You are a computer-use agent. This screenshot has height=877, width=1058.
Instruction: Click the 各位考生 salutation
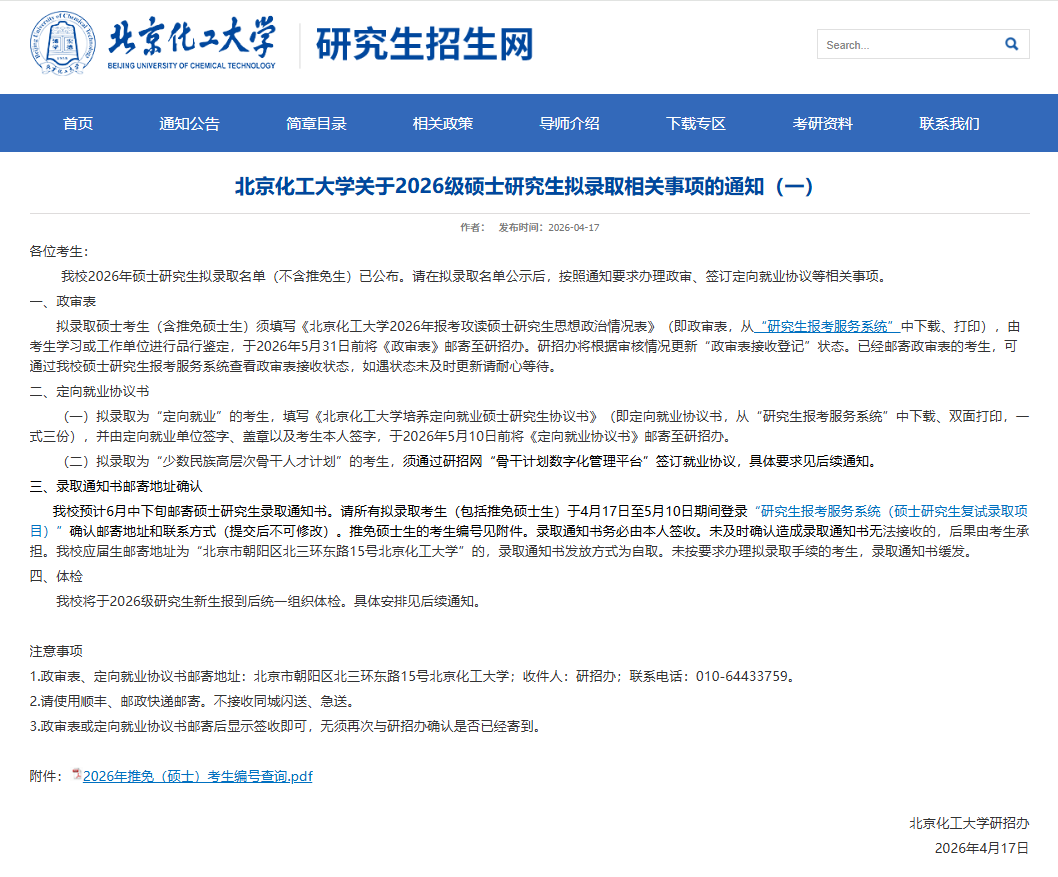coord(59,252)
